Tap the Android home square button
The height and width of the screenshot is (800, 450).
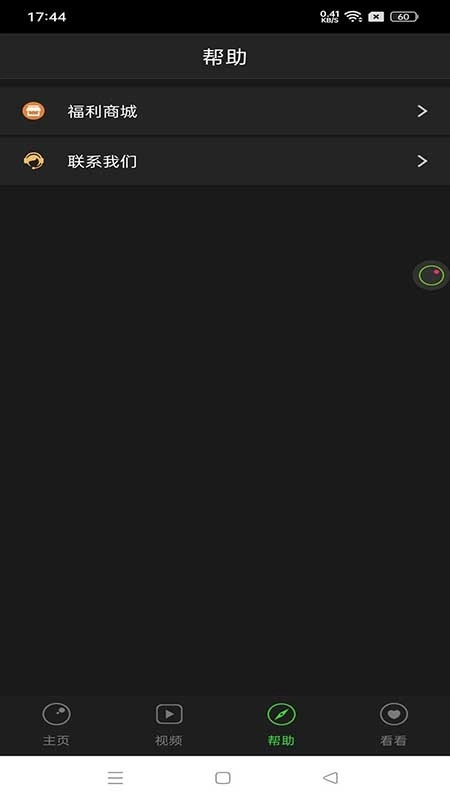pos(223,778)
